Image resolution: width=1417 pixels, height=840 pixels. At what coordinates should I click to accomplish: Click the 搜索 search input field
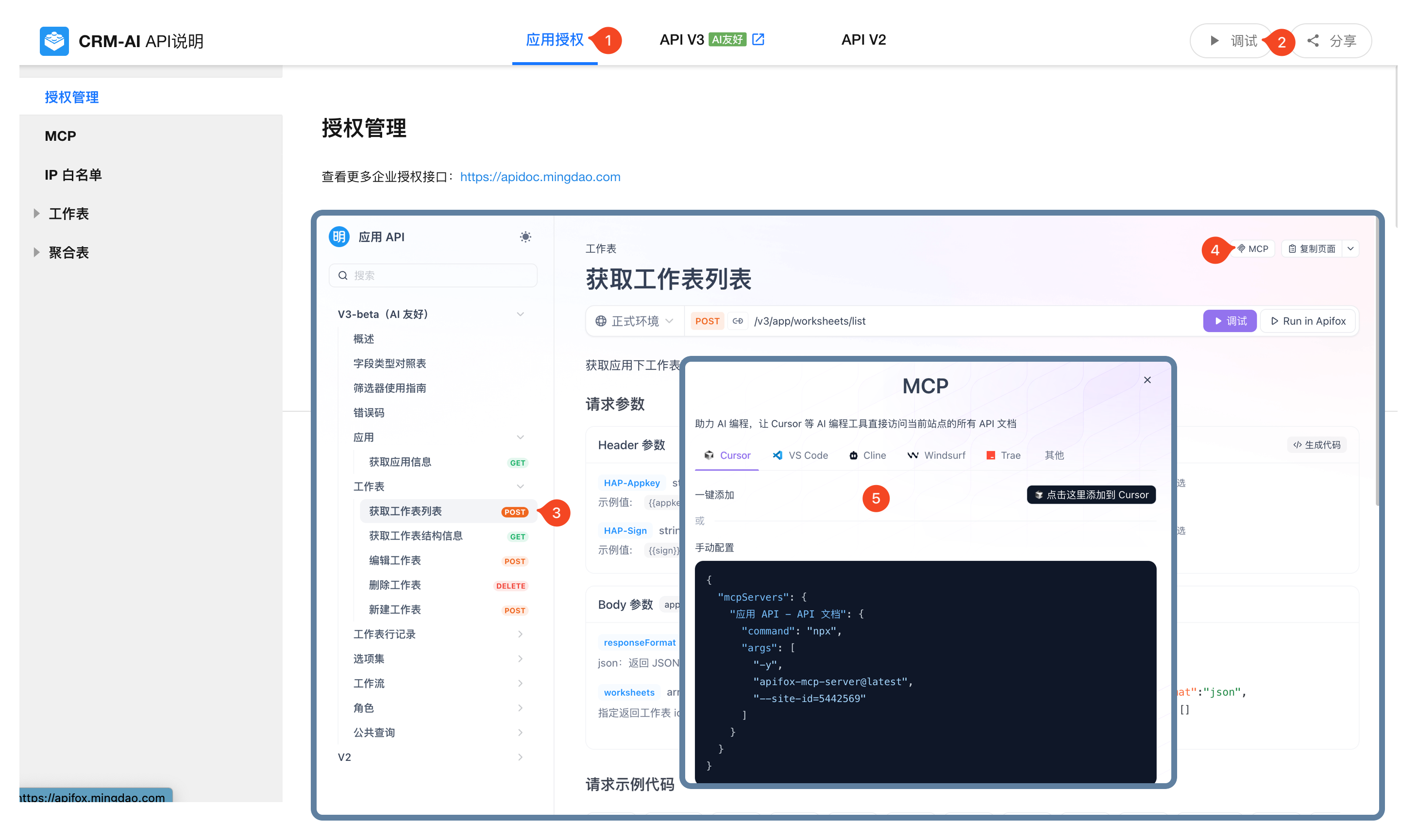tap(433, 275)
